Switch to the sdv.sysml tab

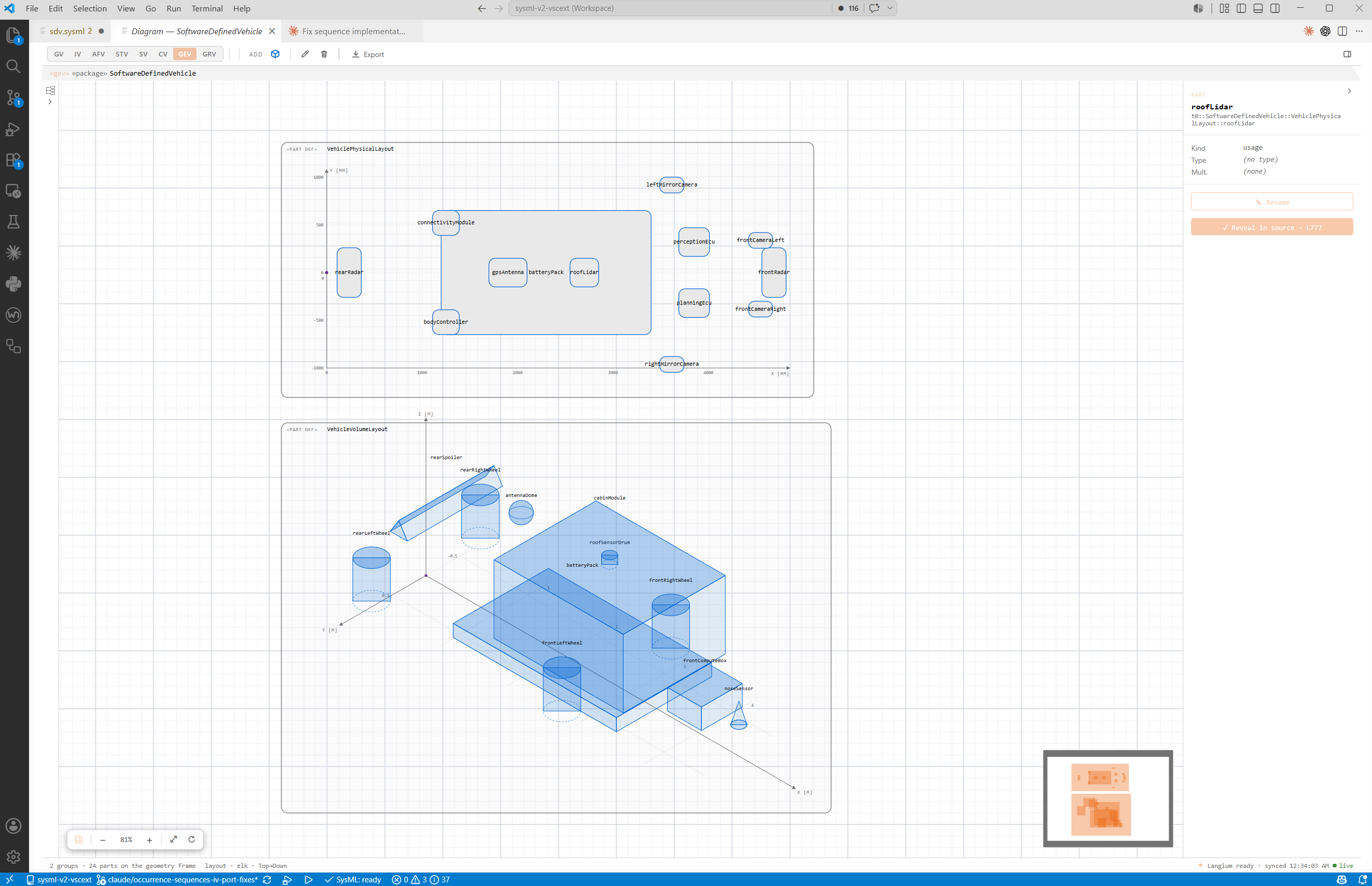71,31
